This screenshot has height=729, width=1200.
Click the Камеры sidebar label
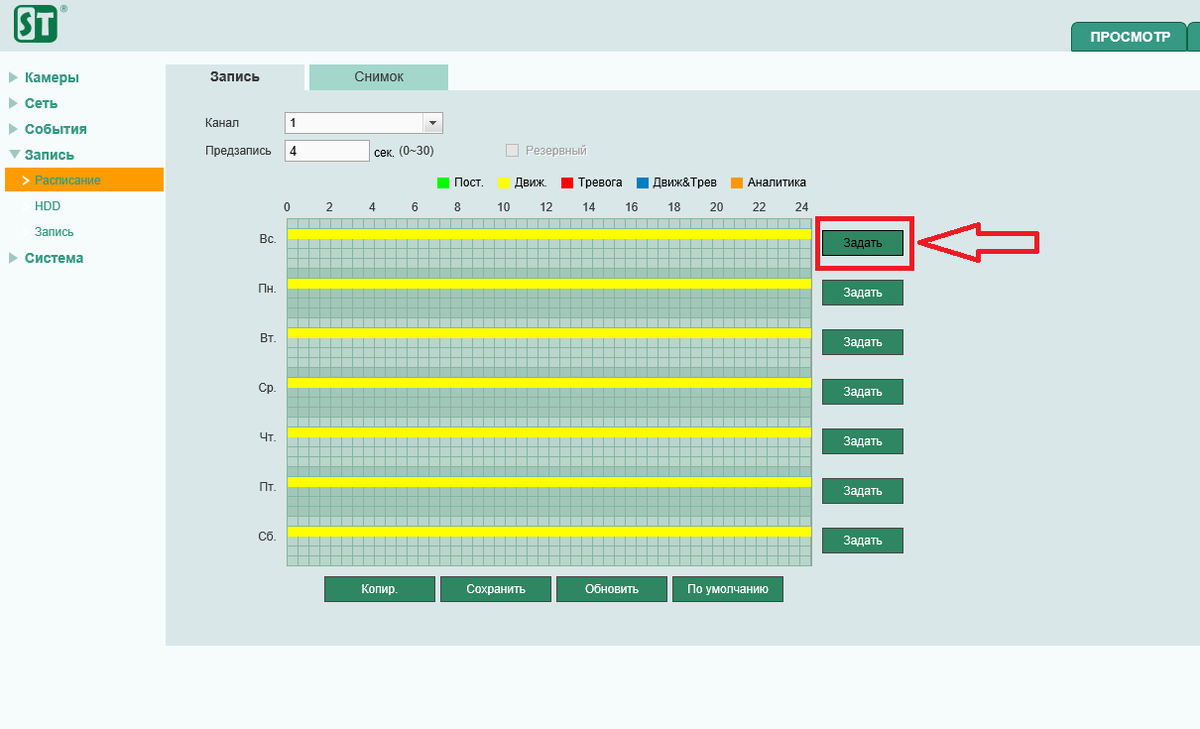(x=52, y=78)
